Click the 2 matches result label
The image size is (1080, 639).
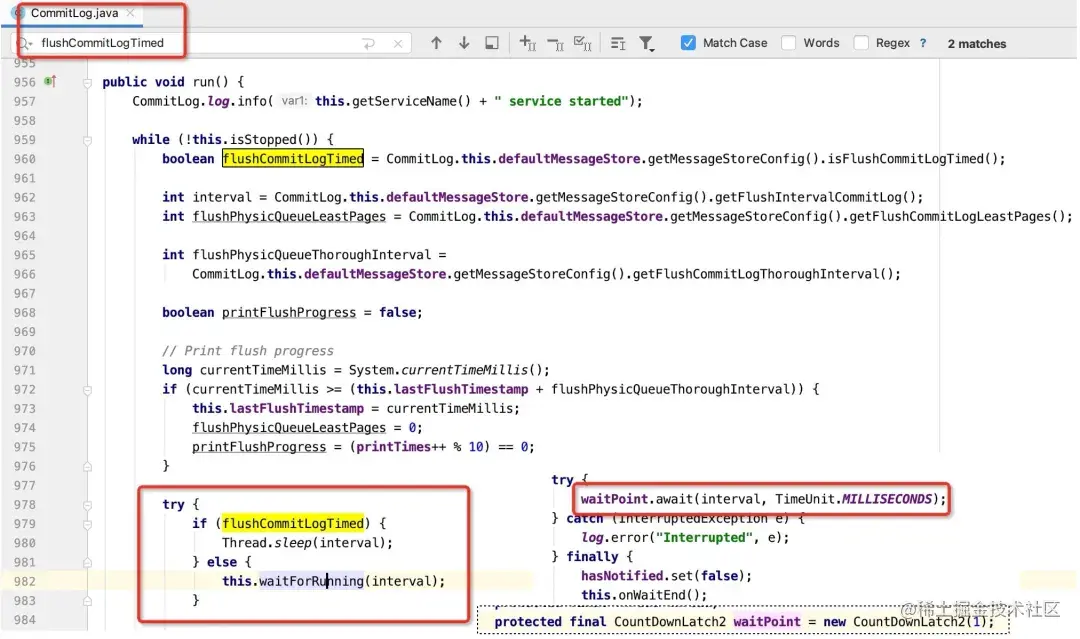click(977, 43)
